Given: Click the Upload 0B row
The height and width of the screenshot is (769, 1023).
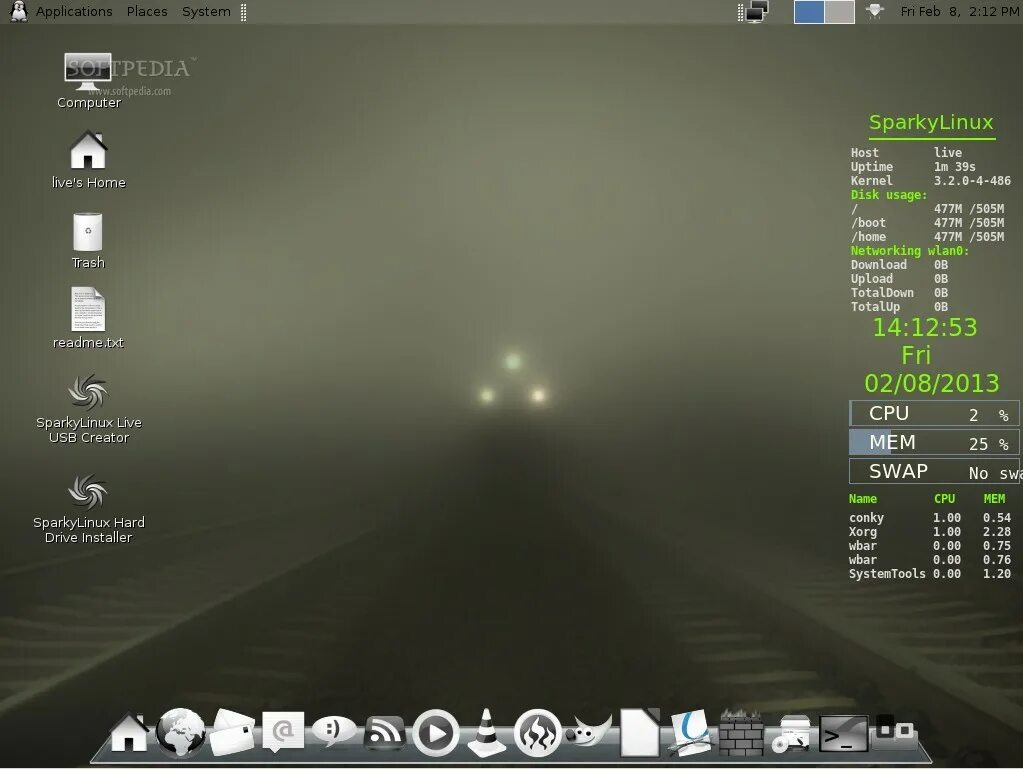Looking at the screenshot, I should coord(899,279).
